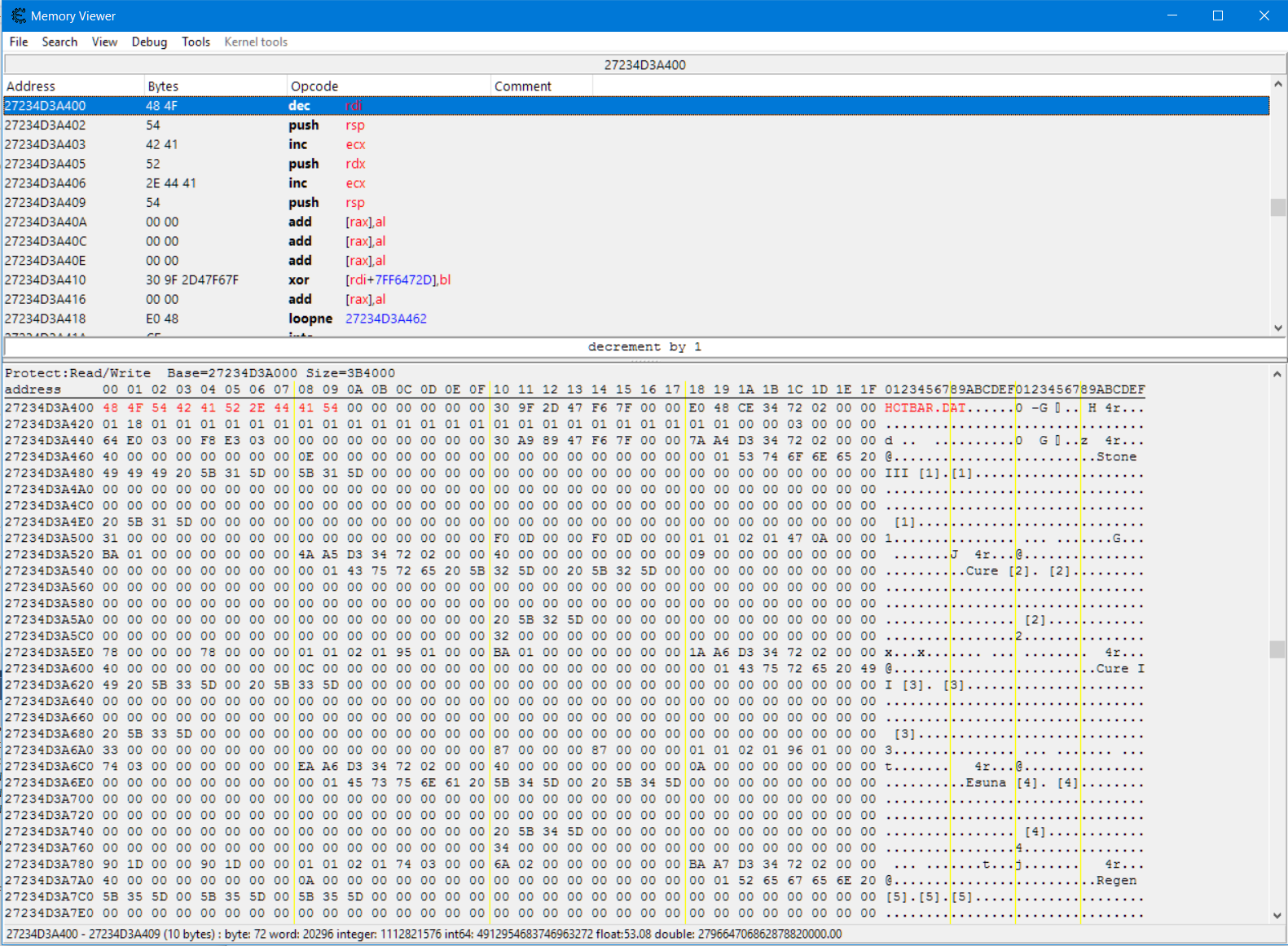This screenshot has width=1288, height=946.
Task: Open the Search menu
Action: [x=59, y=42]
